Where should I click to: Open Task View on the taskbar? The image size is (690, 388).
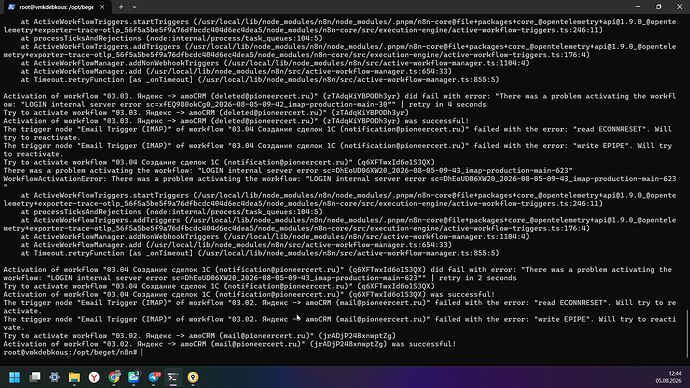[35, 377]
